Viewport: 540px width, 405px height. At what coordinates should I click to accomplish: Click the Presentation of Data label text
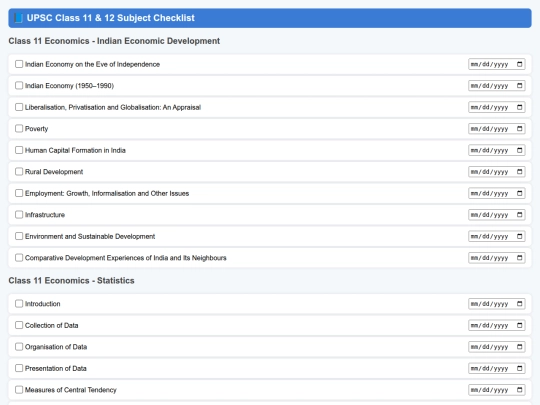56,368
